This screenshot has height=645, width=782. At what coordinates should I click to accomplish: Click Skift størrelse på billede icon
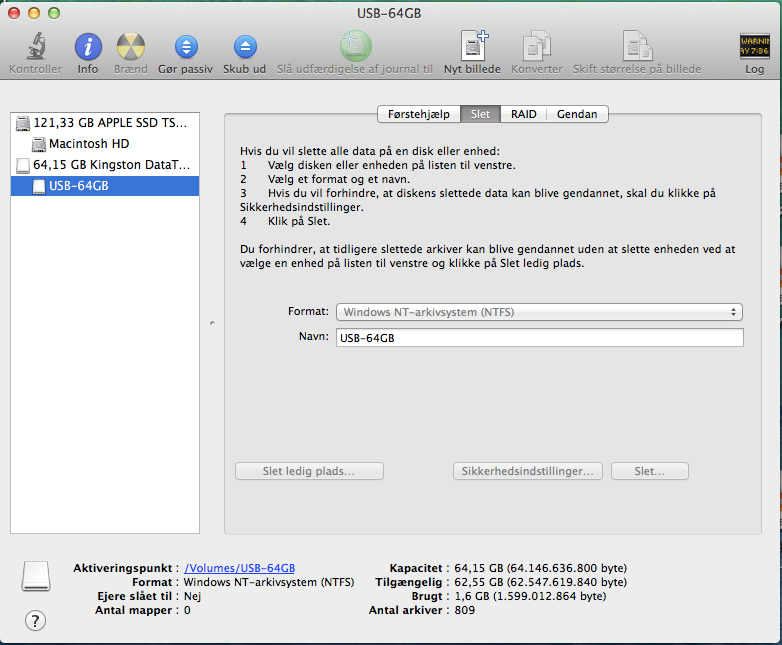point(637,46)
